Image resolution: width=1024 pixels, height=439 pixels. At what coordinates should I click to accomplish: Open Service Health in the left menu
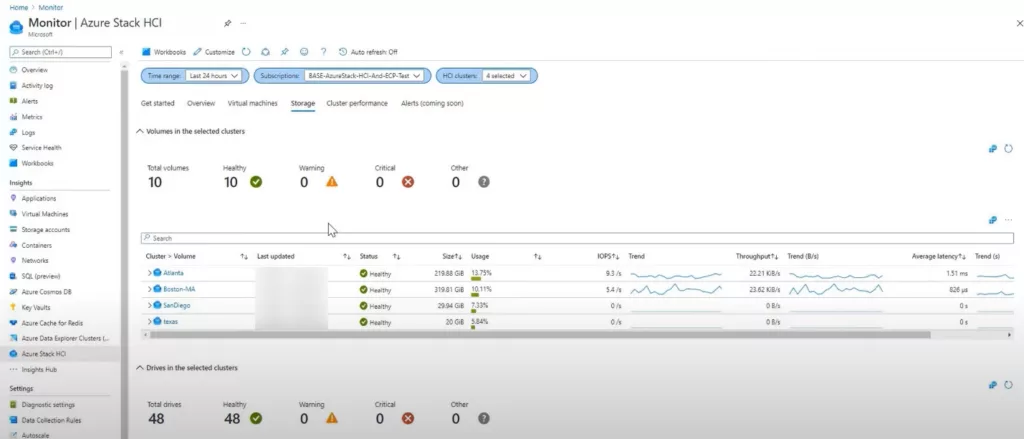41,148
